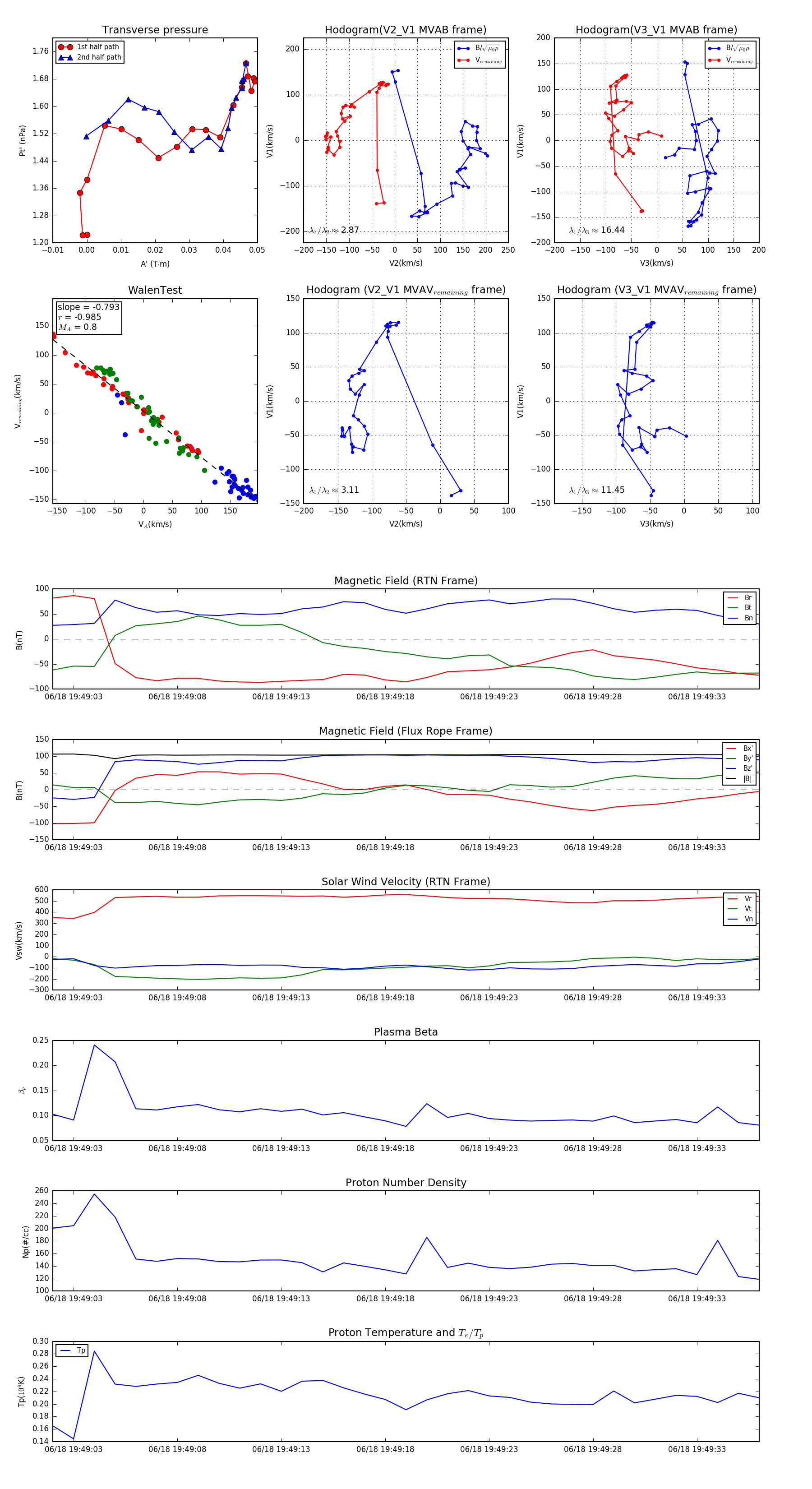Click 'V_A(km/s)' axis label in WalenTest
The width and height of the screenshot is (812, 1489).
point(155,524)
